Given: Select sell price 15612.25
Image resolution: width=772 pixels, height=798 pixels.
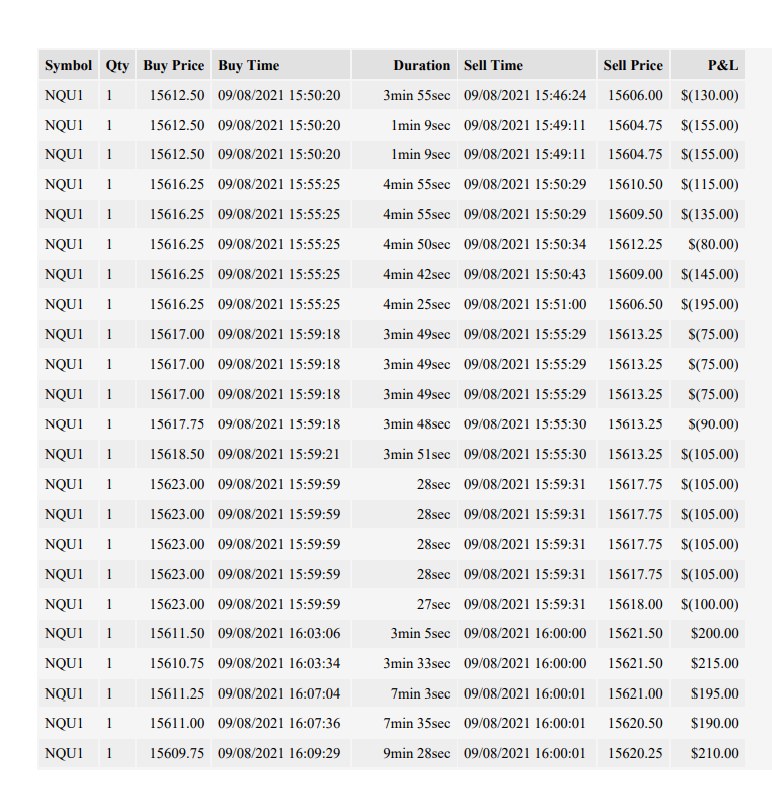Looking at the screenshot, I should pos(635,244).
